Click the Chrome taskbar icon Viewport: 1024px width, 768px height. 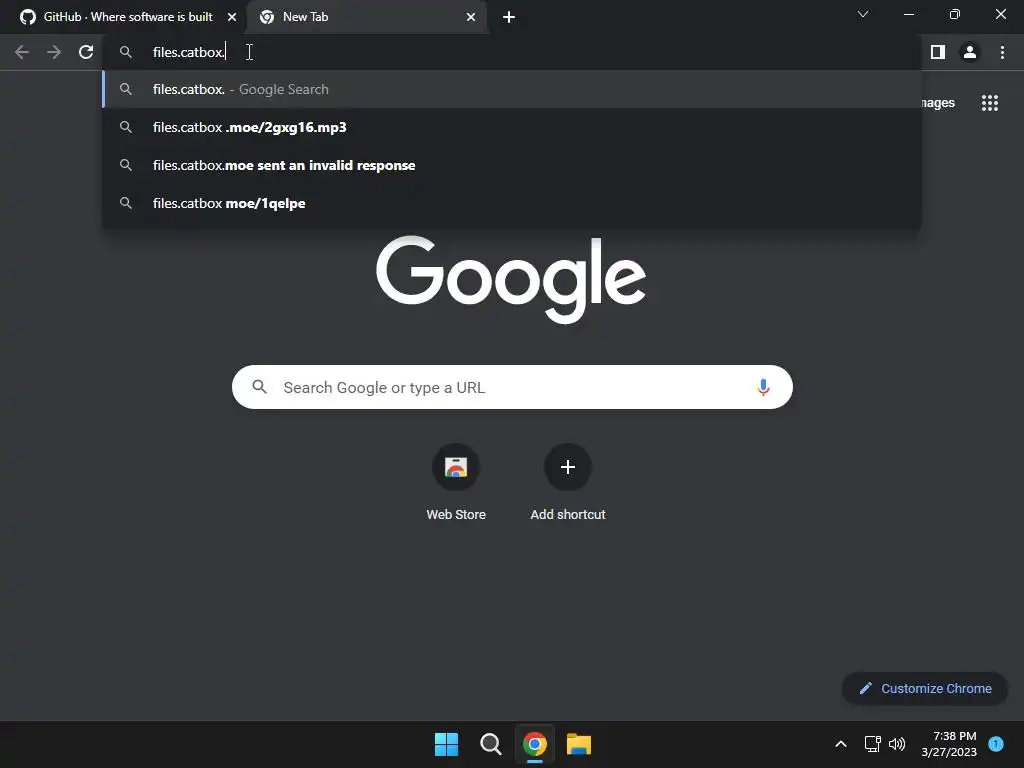pyautogui.click(x=535, y=744)
